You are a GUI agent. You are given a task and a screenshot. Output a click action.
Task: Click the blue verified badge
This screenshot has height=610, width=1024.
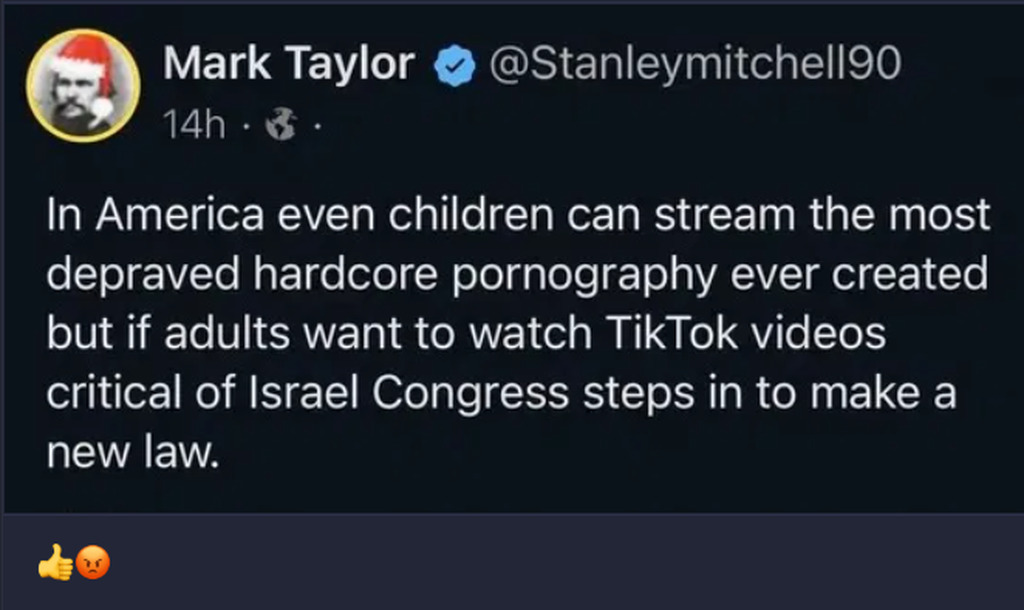click(x=454, y=67)
